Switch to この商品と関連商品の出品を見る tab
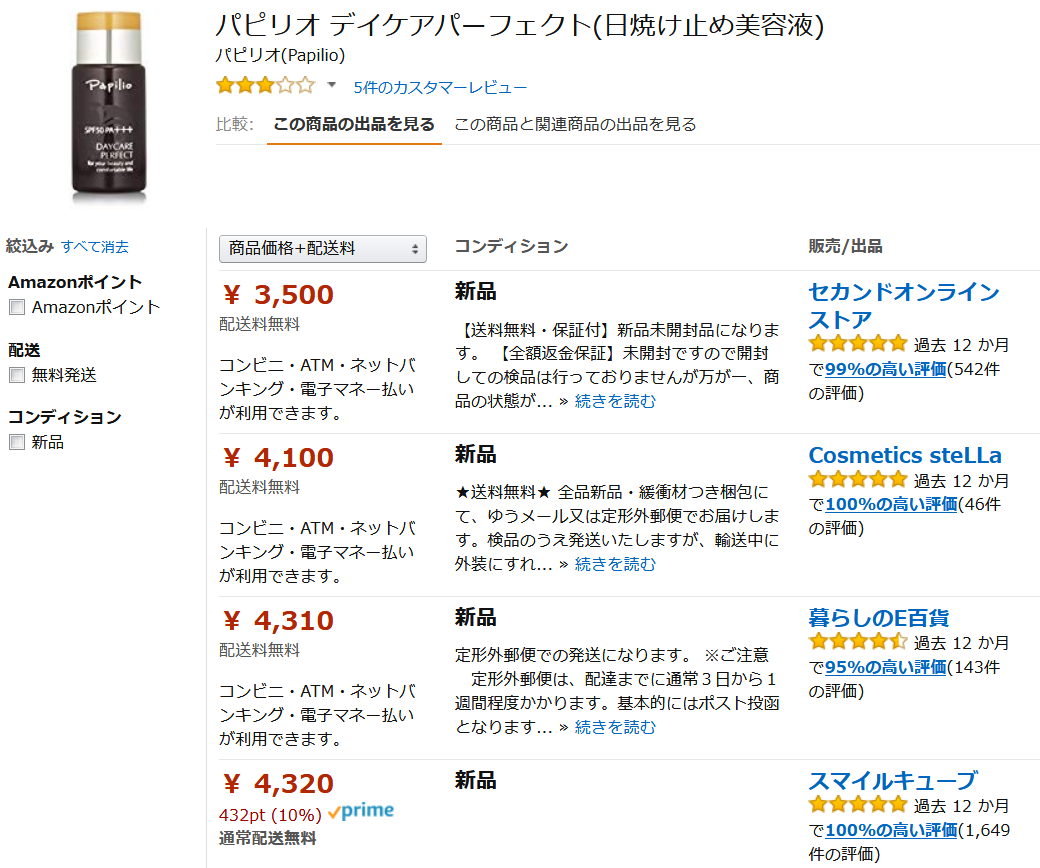The width and height of the screenshot is (1040, 868). coord(575,125)
